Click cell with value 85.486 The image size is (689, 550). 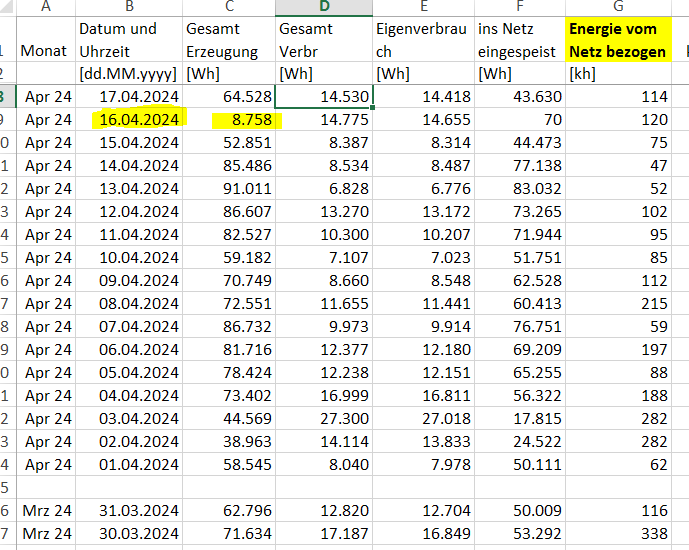(229, 166)
